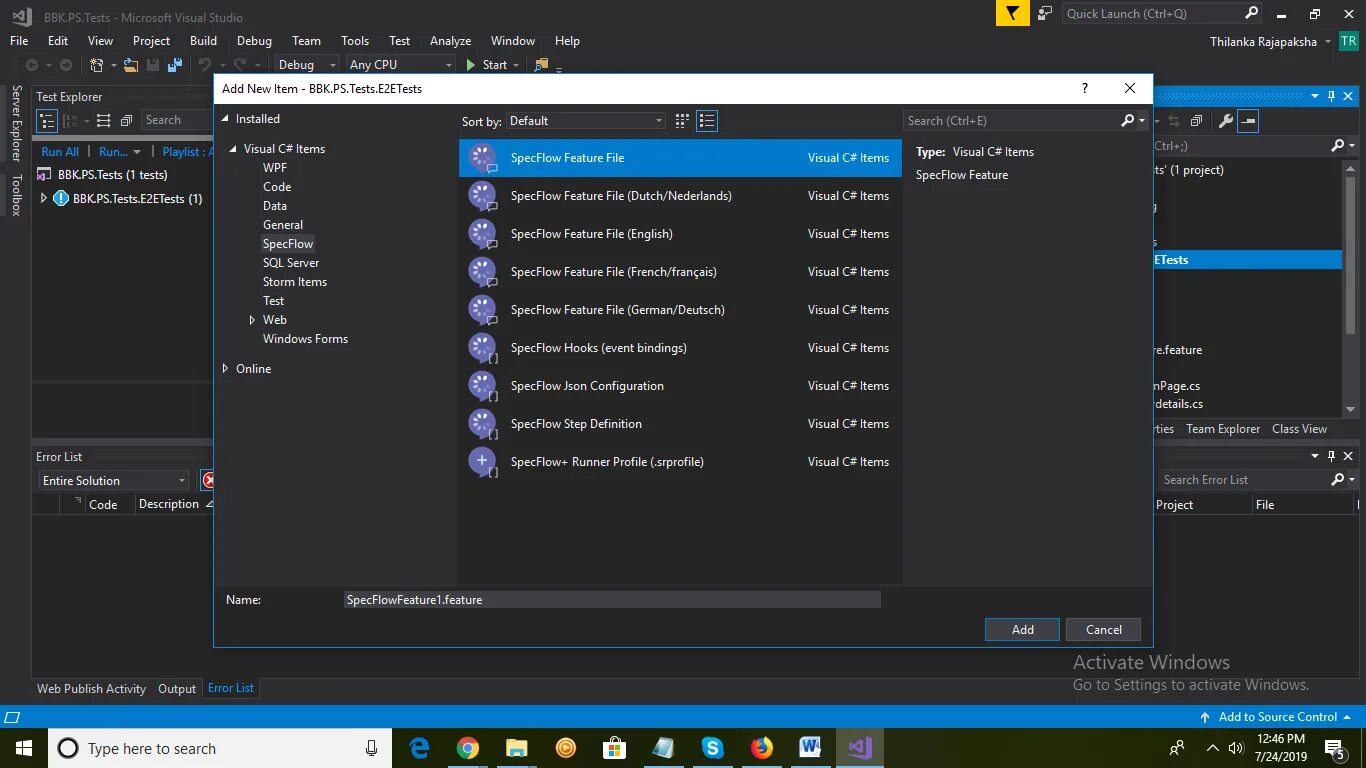This screenshot has height=768, width=1366.
Task: Expand BBK.PS.Tests.E2ETests in Test Explorer
Action: [x=43, y=199]
